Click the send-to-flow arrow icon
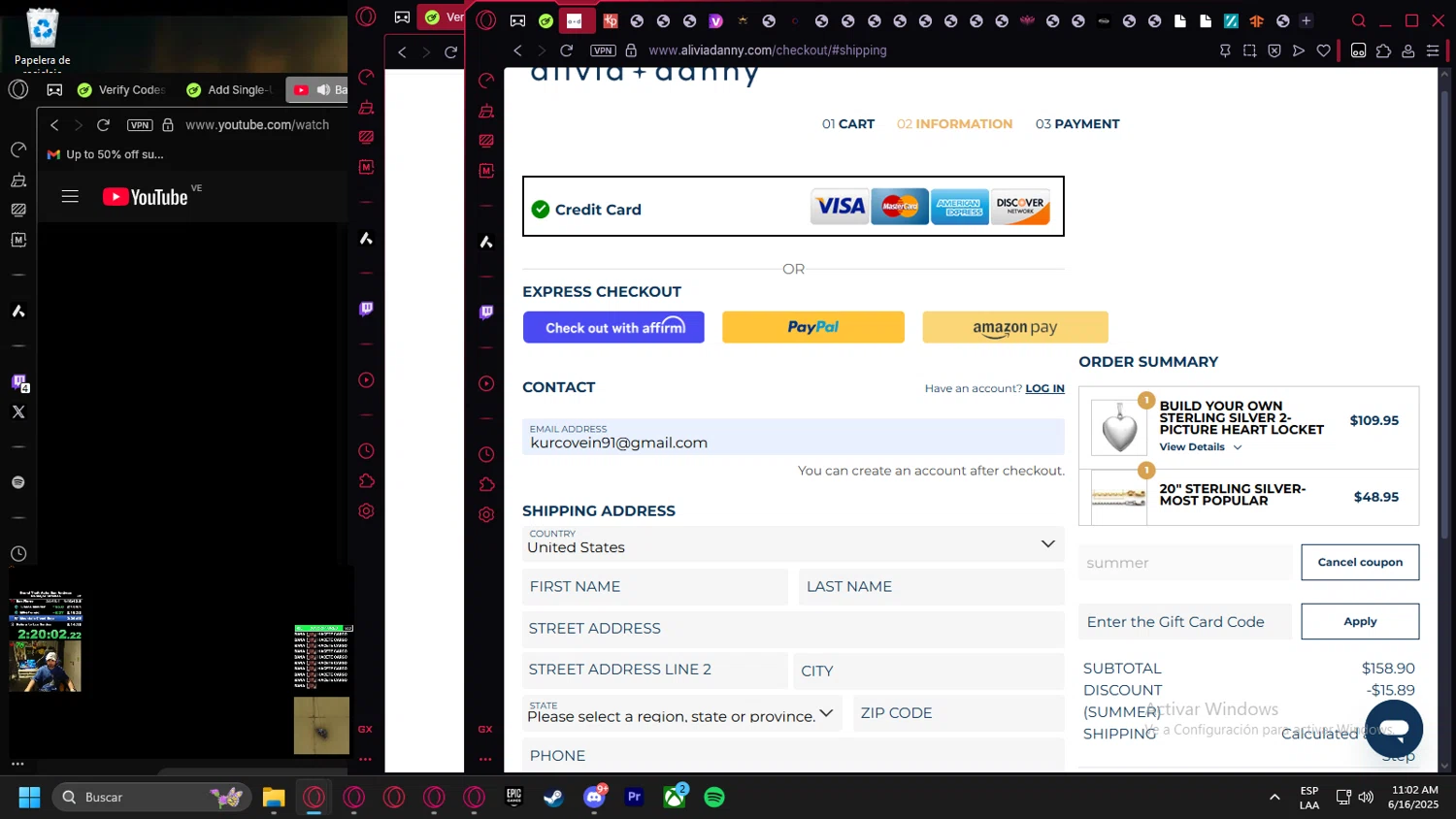1456x819 pixels. tap(1299, 50)
